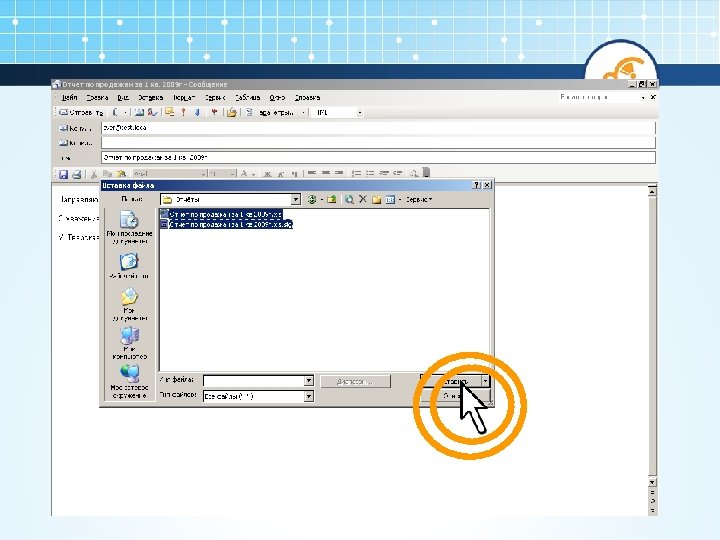The height and width of the screenshot is (540, 720).
Task: Open the font name dropdown
Action: tap(203, 174)
